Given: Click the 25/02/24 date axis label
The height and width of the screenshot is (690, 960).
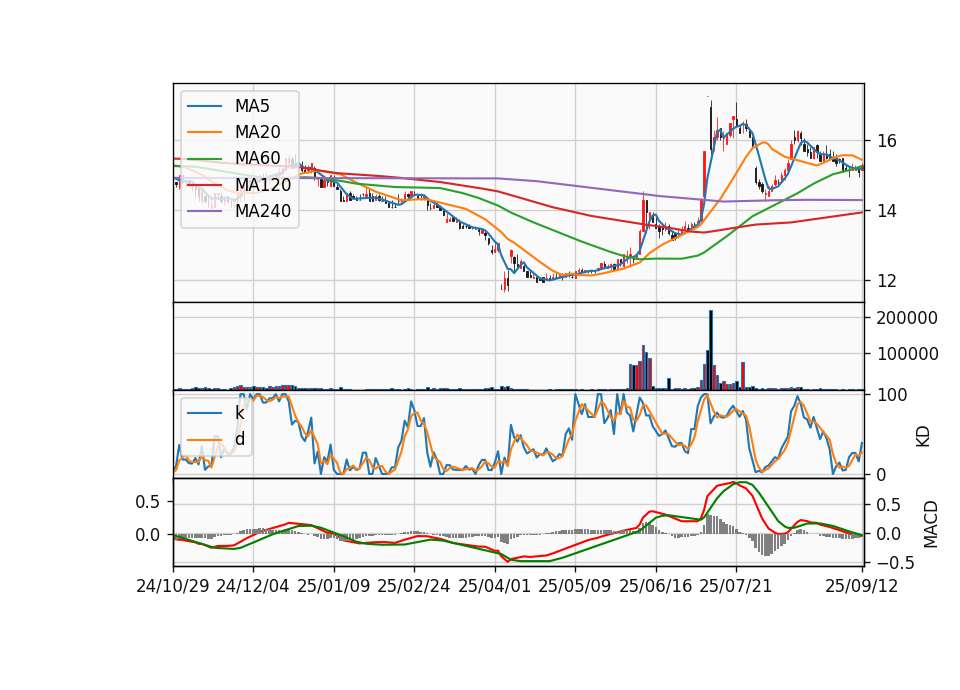Looking at the screenshot, I should [414, 586].
